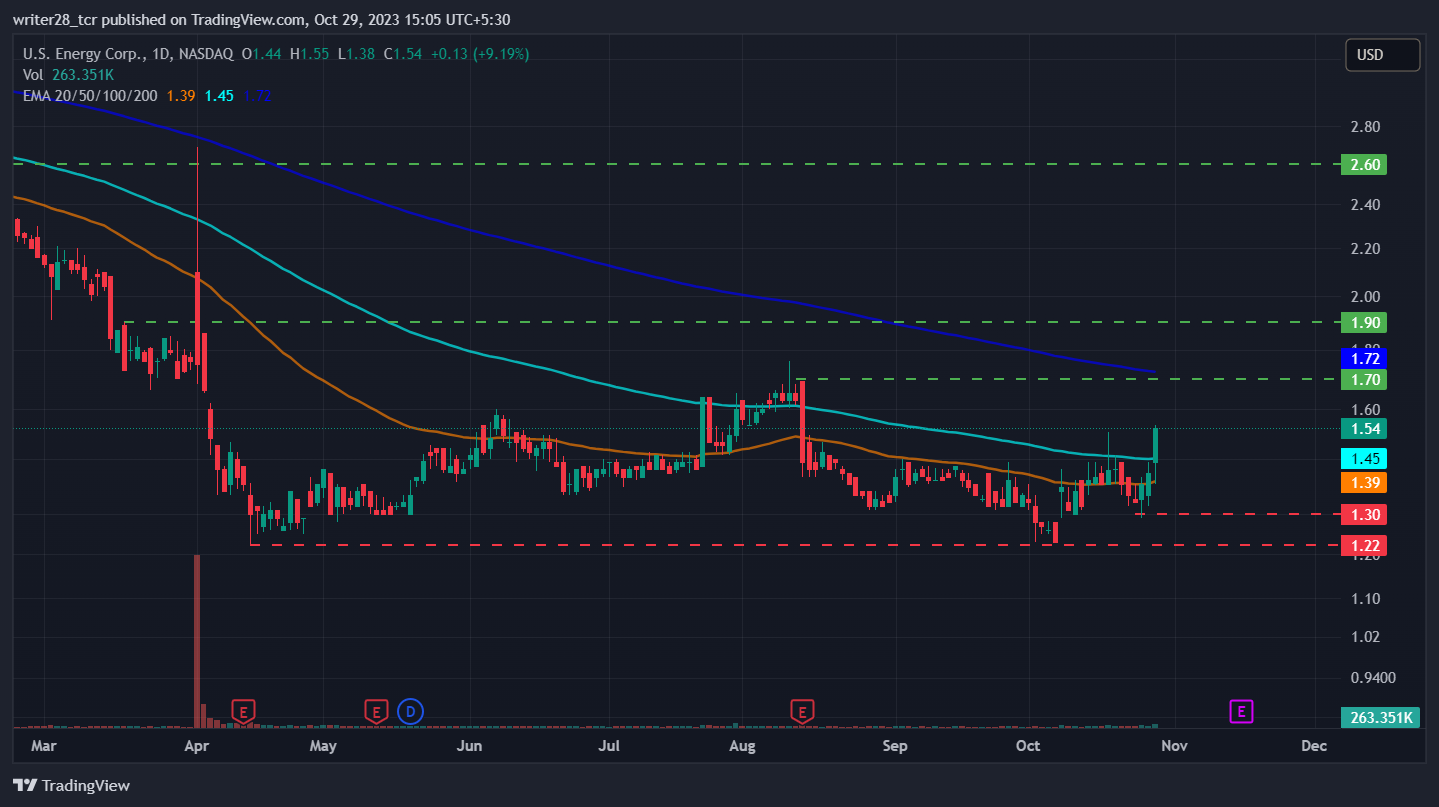Select the red 1.30 support label
This screenshot has width=1439, height=807.
[1363, 515]
